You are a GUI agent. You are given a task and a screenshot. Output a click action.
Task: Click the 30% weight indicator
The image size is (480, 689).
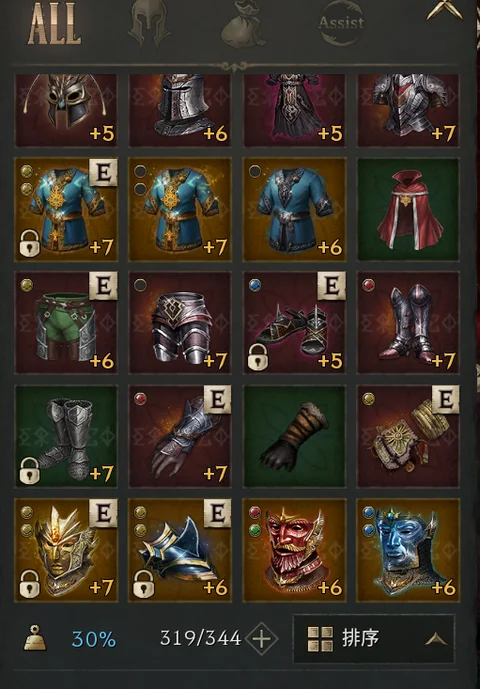point(94,639)
